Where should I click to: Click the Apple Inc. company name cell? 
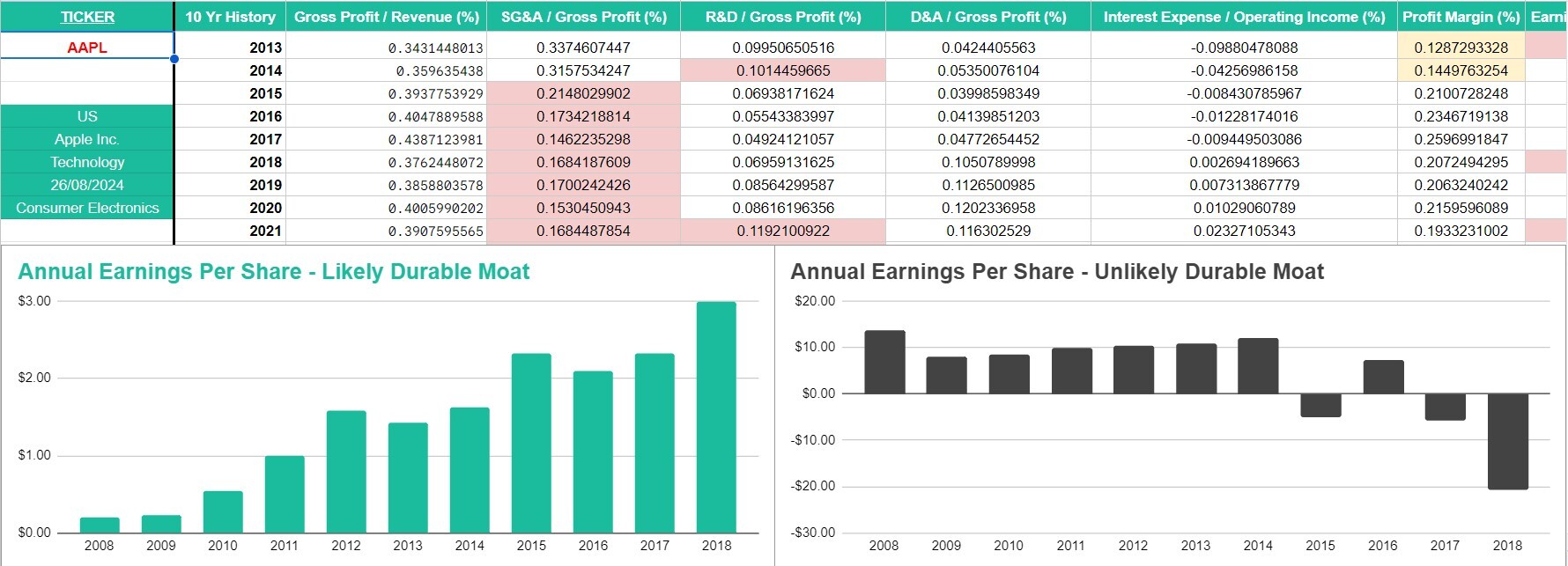click(87, 139)
